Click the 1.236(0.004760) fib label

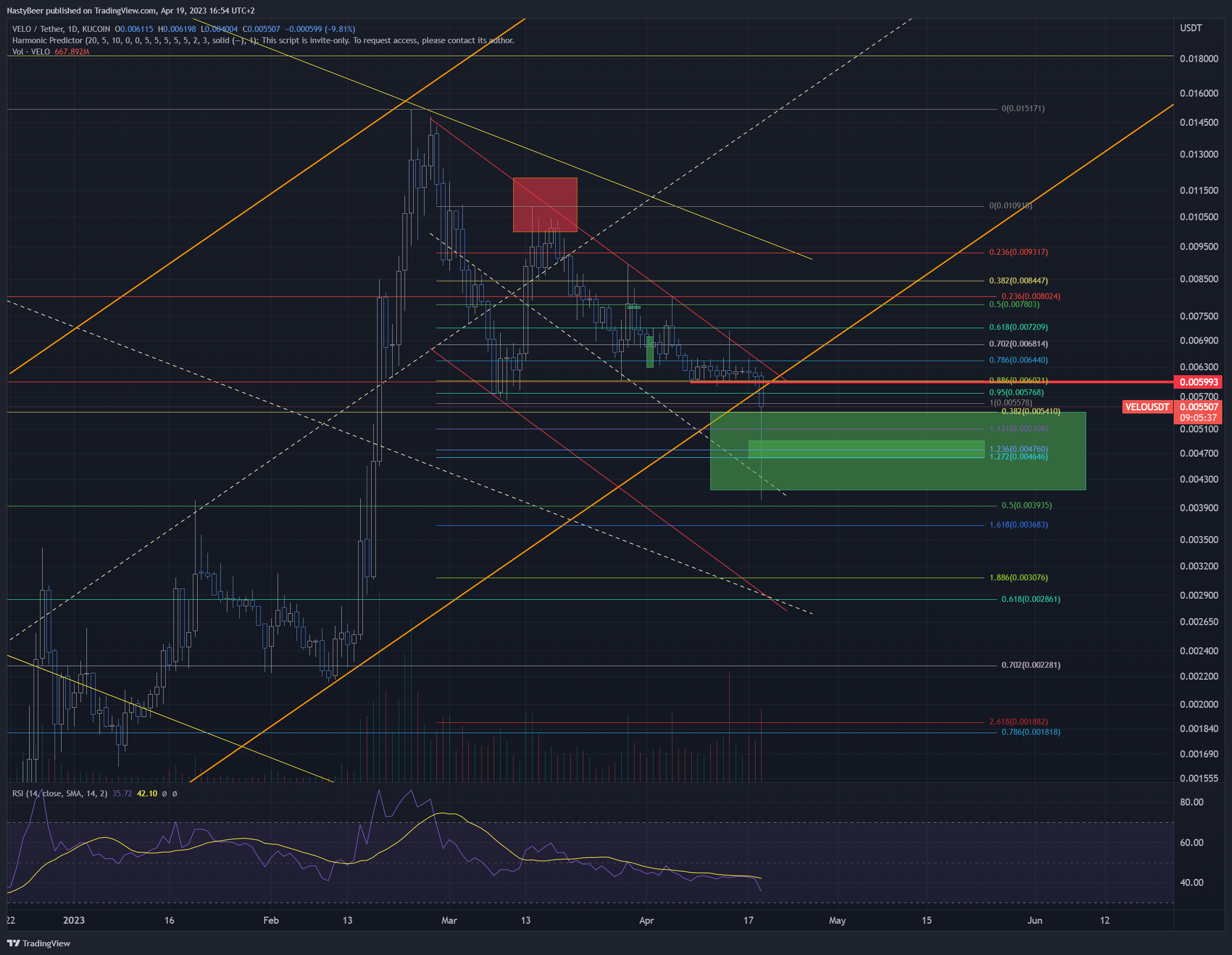(1018, 449)
